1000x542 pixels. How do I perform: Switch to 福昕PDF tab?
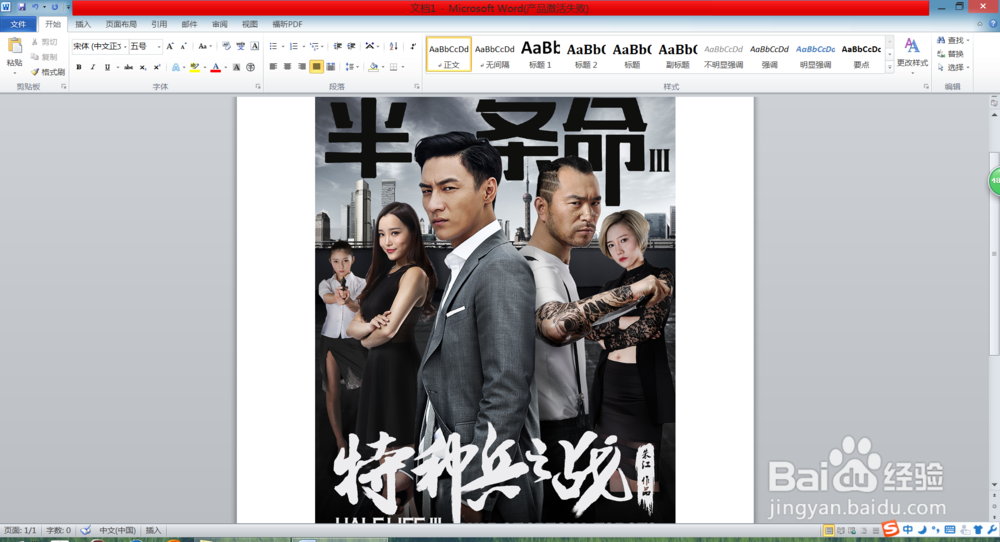[x=287, y=24]
